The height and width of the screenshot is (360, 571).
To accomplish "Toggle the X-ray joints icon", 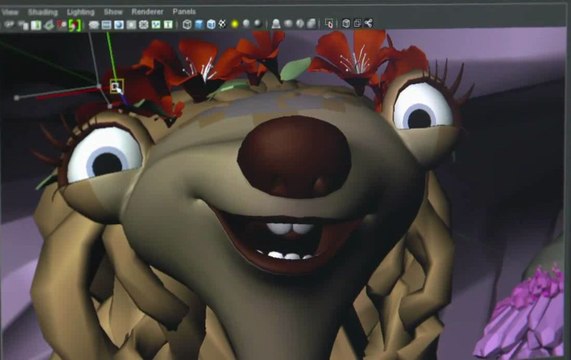I will [x=368, y=24].
